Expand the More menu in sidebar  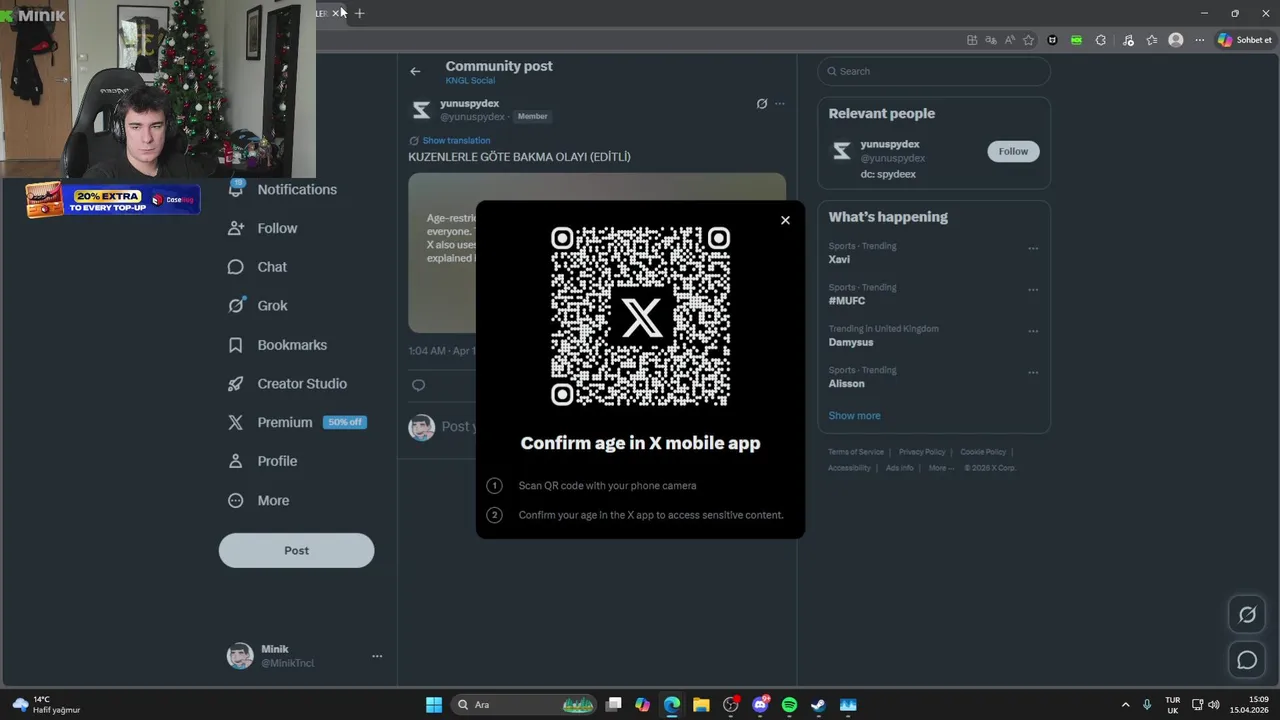[259, 500]
